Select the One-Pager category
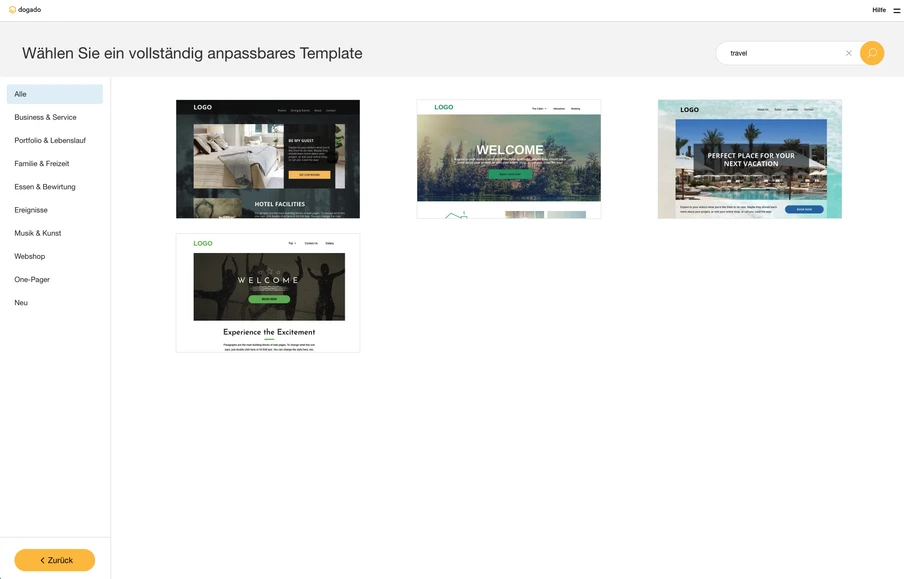The image size is (904, 579). point(32,279)
